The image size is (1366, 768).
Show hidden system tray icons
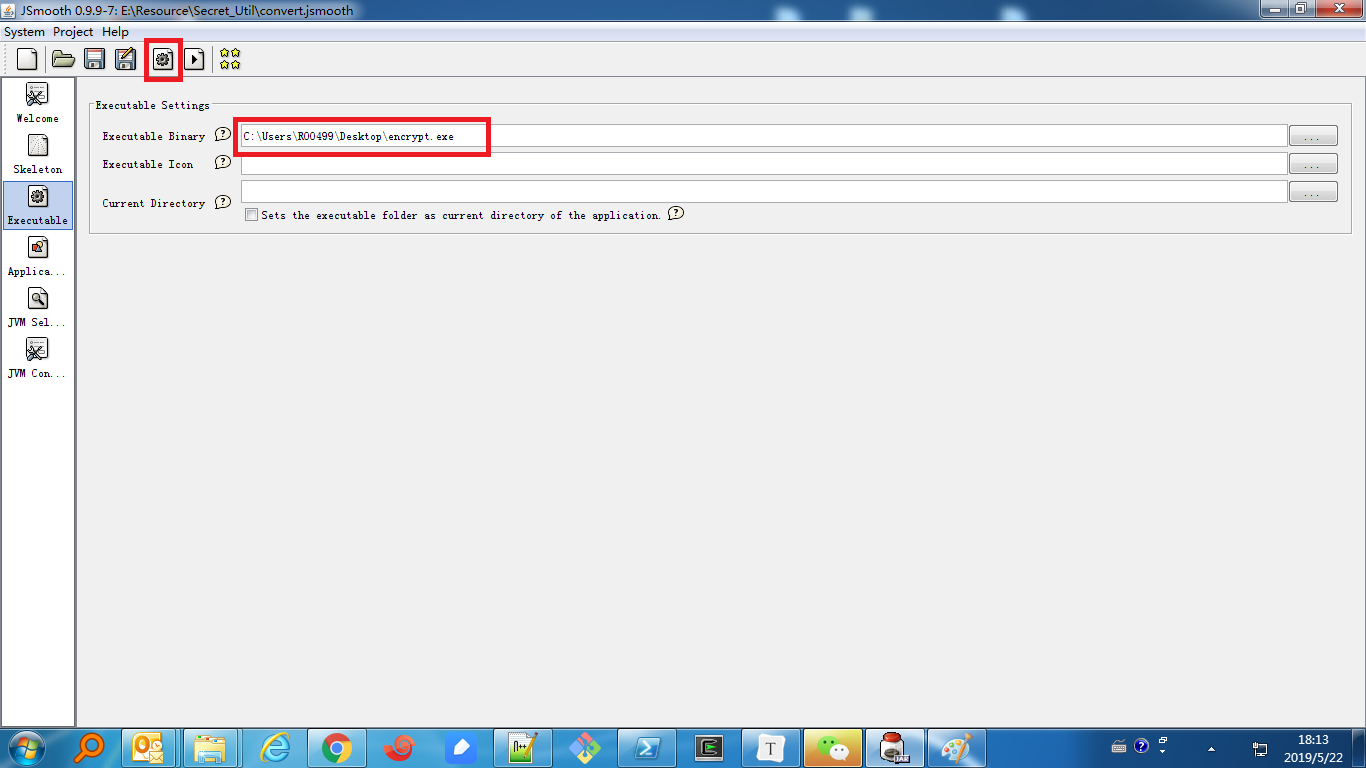(1212, 748)
